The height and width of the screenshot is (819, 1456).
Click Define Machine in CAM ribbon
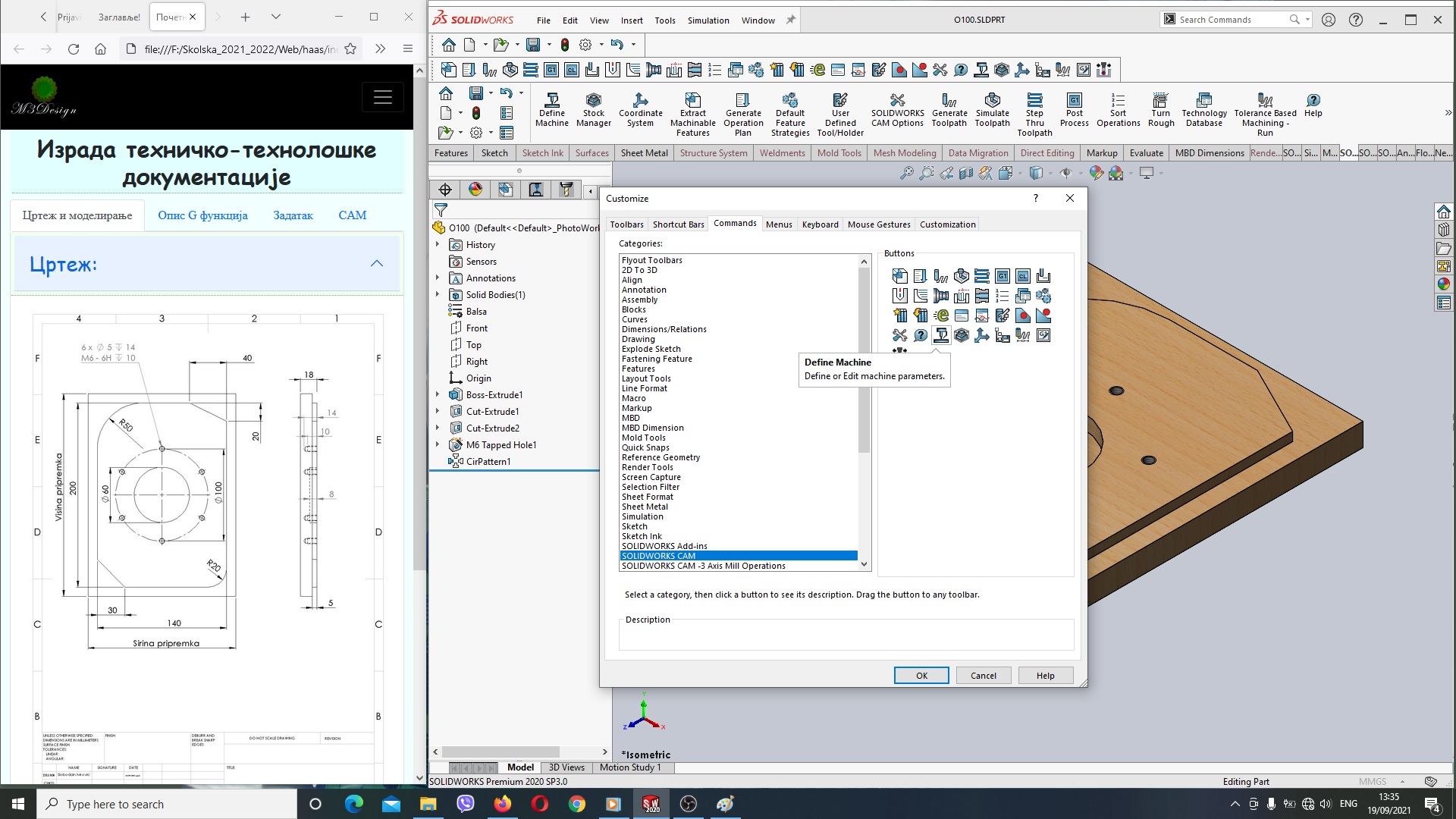[x=552, y=110]
